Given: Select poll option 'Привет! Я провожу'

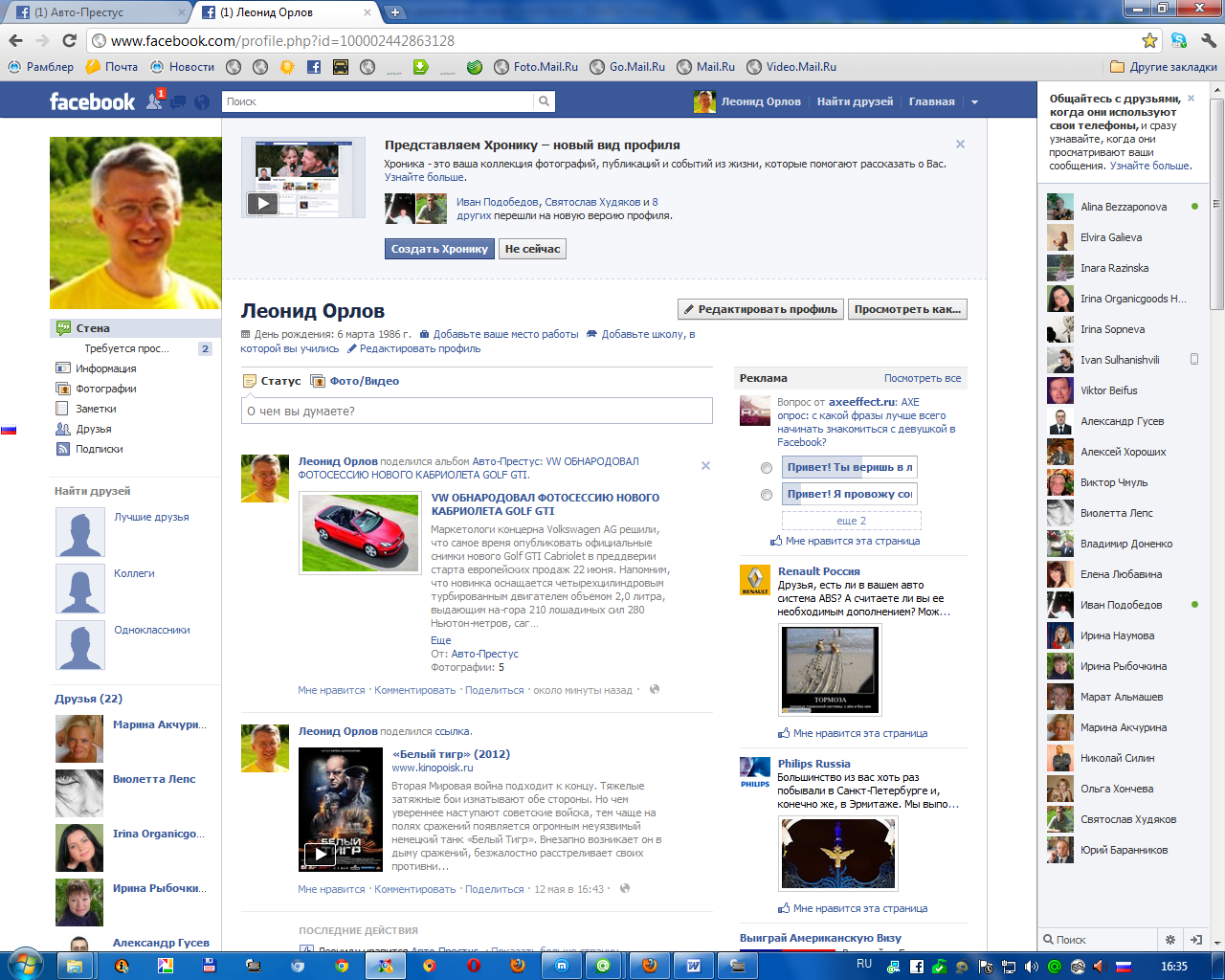Looking at the screenshot, I should (766, 495).
